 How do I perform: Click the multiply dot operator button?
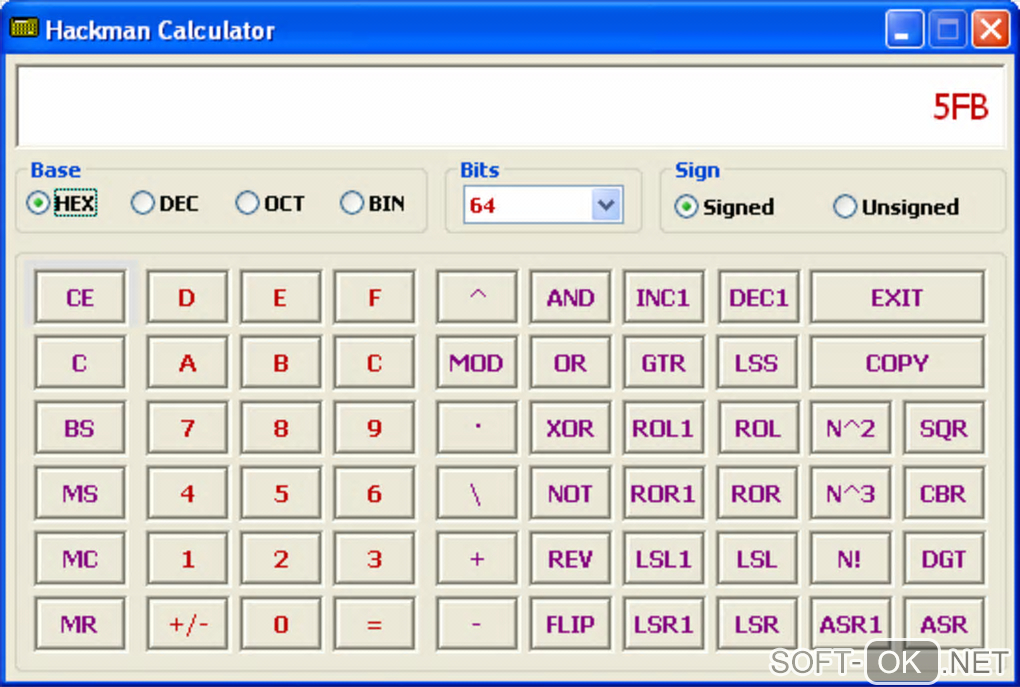(477, 428)
